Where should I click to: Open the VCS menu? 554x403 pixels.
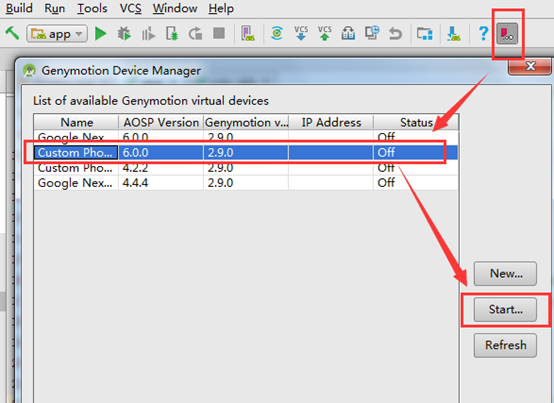130,8
